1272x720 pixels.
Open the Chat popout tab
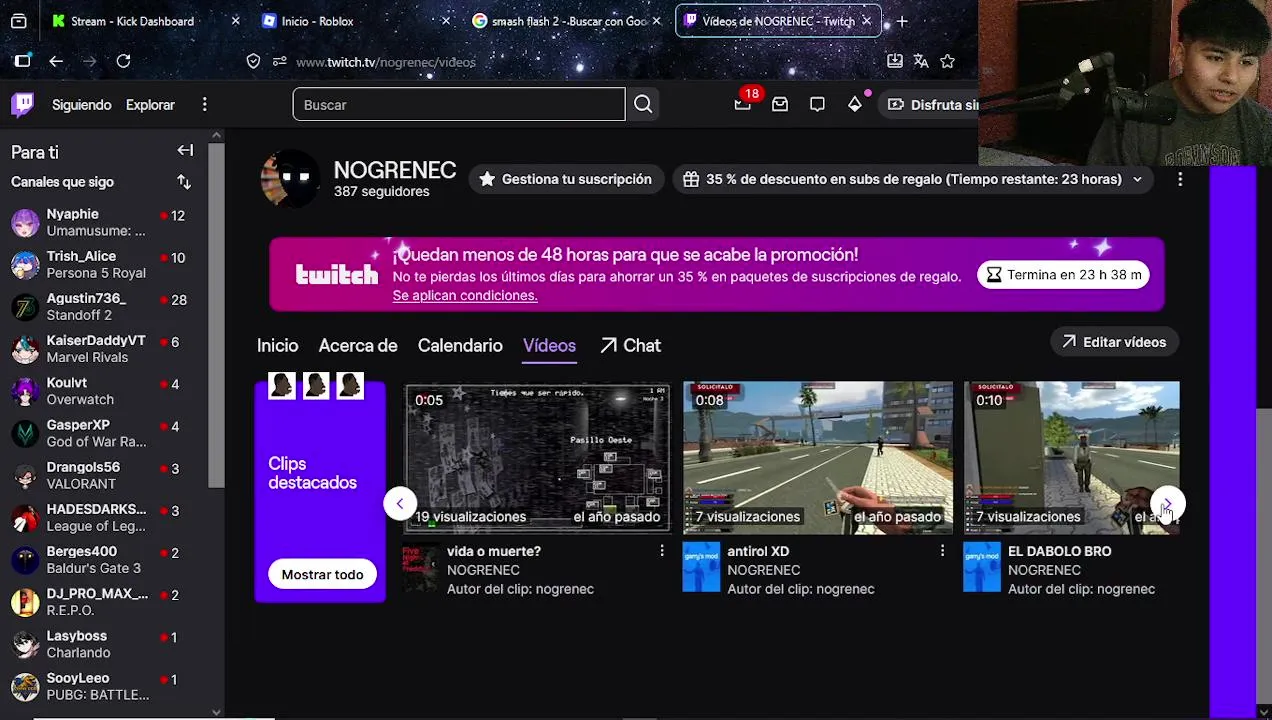point(630,345)
